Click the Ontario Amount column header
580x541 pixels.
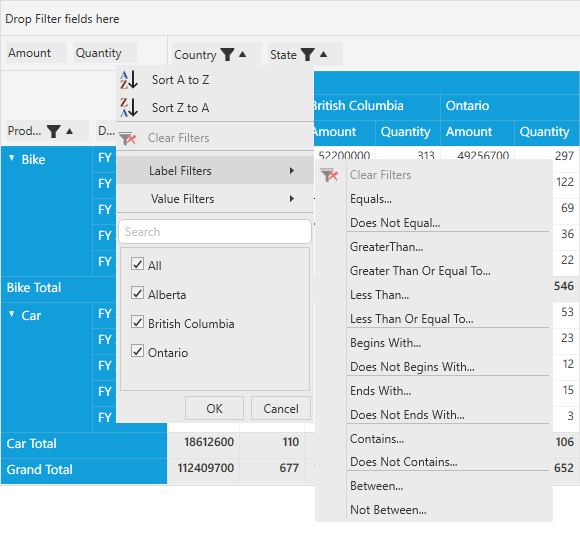point(477,132)
